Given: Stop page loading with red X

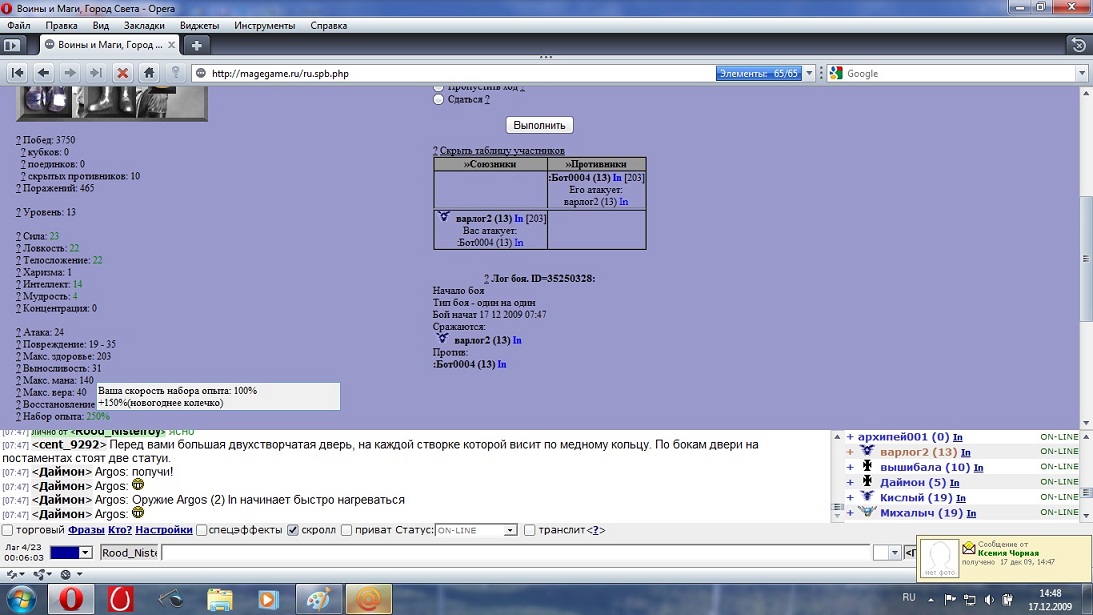Looking at the screenshot, I should click(123, 73).
